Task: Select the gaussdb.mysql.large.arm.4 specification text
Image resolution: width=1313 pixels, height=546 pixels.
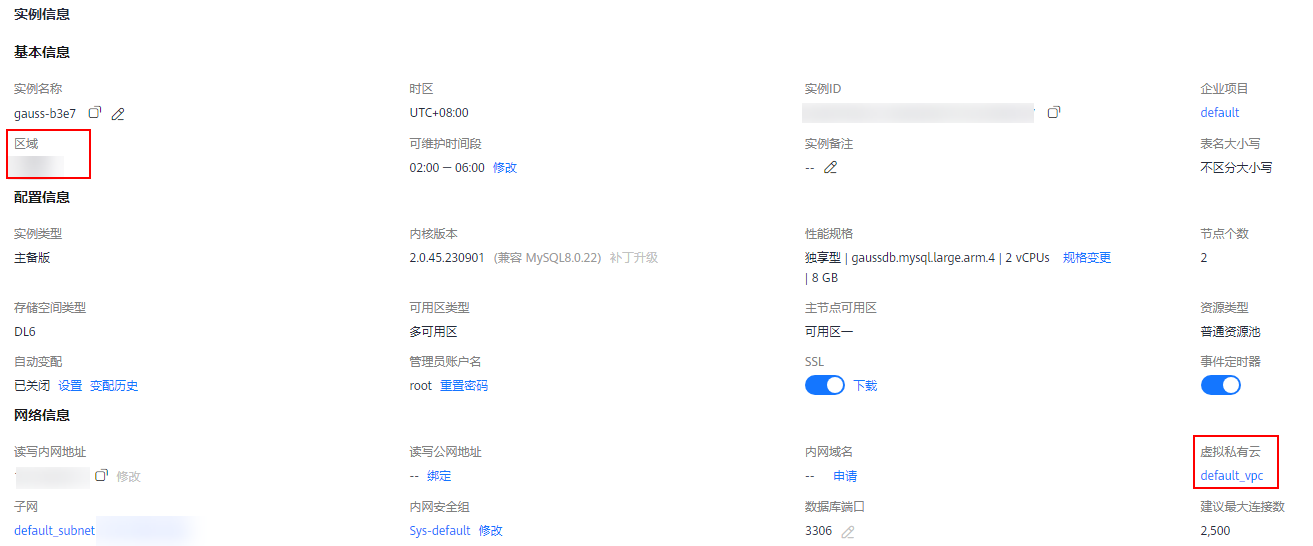Action: (x=923, y=258)
